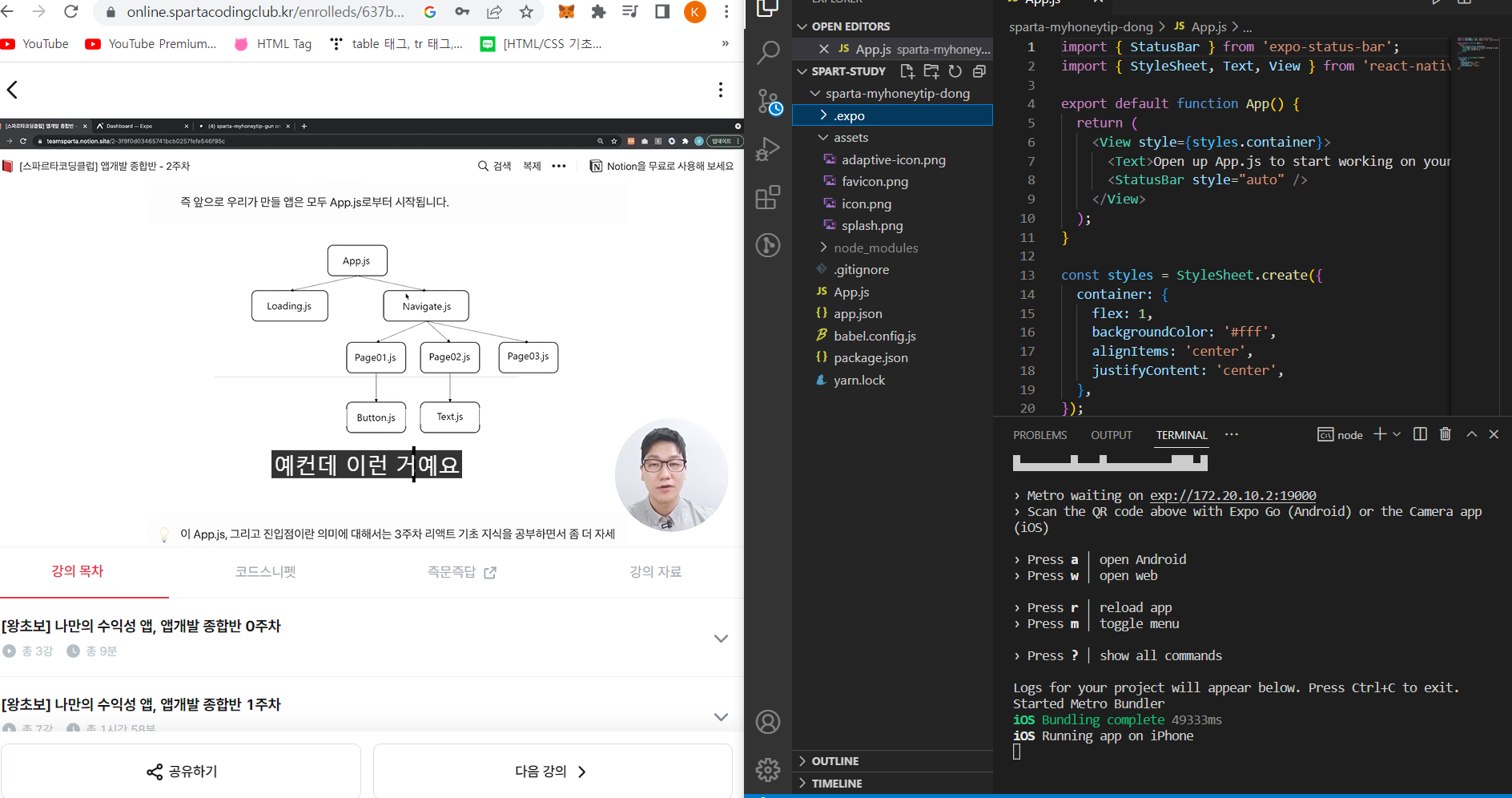Image resolution: width=1512 pixels, height=798 pixels.
Task: Go back with the lecture page arrow
Action: click(x=13, y=90)
